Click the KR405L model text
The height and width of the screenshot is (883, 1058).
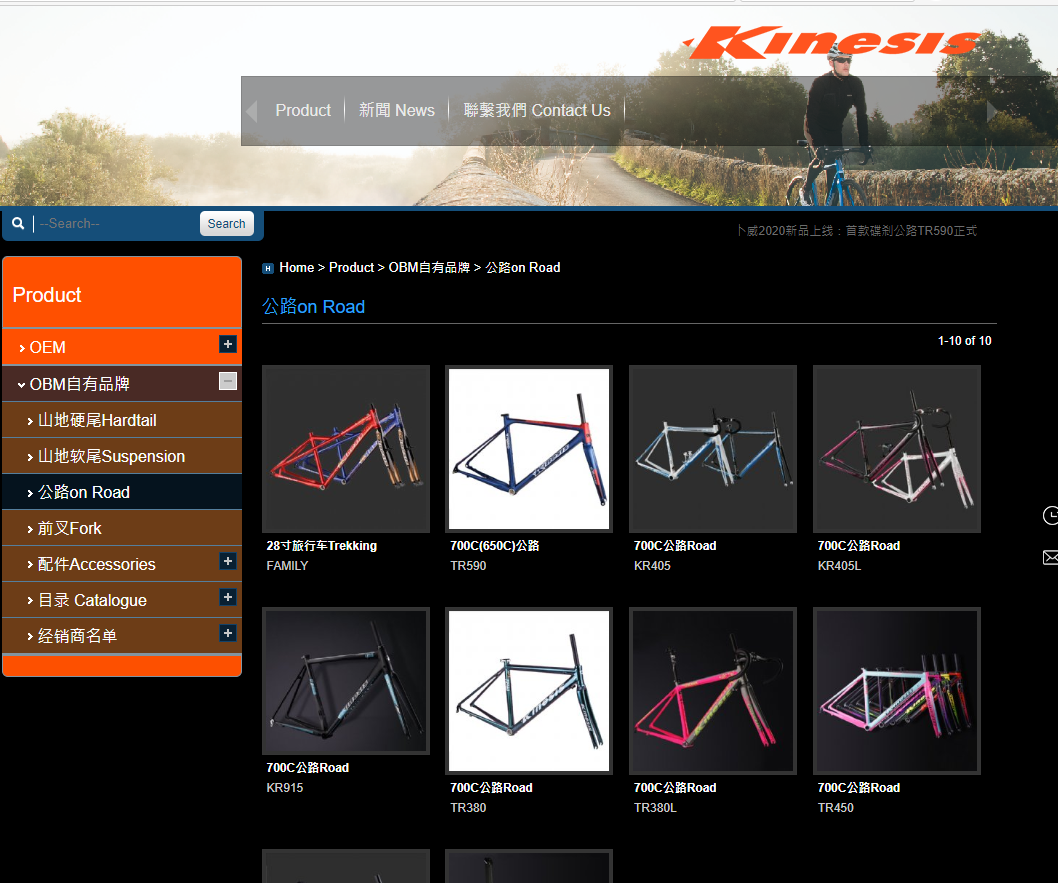pos(839,566)
